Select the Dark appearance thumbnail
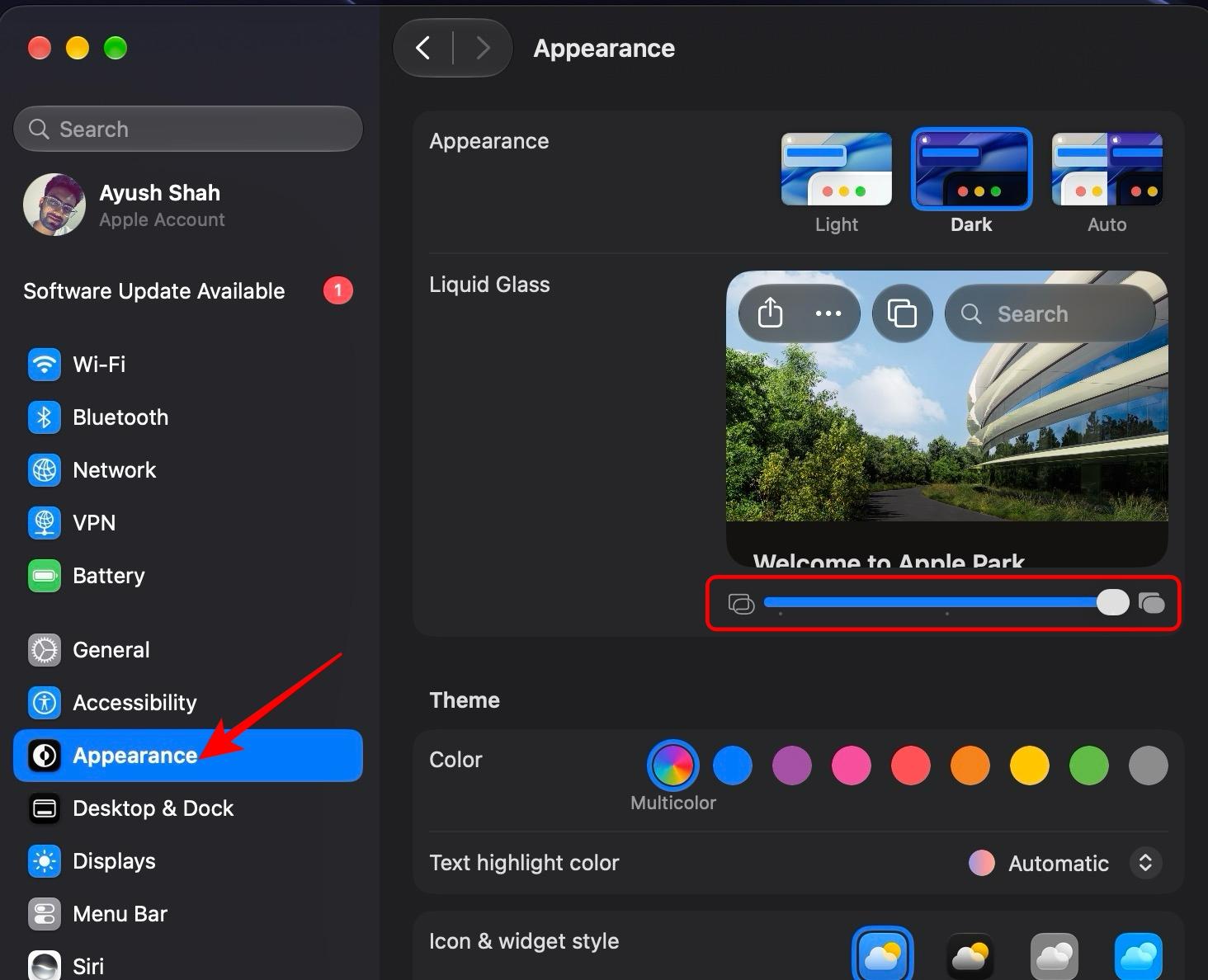The height and width of the screenshot is (980, 1208). tap(971, 169)
